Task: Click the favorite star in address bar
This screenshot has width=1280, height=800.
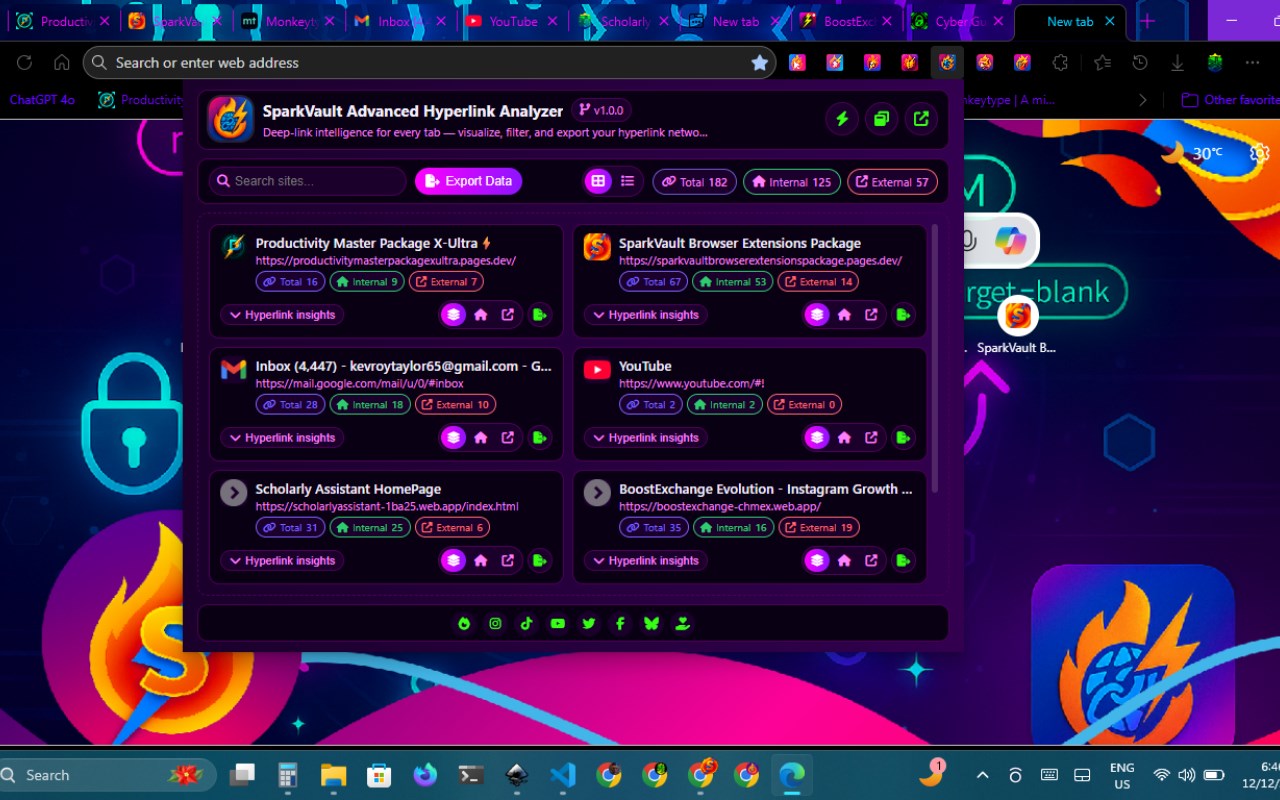Action: point(760,63)
